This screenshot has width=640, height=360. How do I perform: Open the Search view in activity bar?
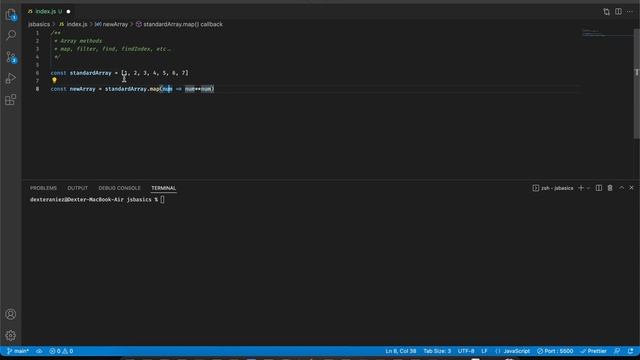click(x=11, y=35)
